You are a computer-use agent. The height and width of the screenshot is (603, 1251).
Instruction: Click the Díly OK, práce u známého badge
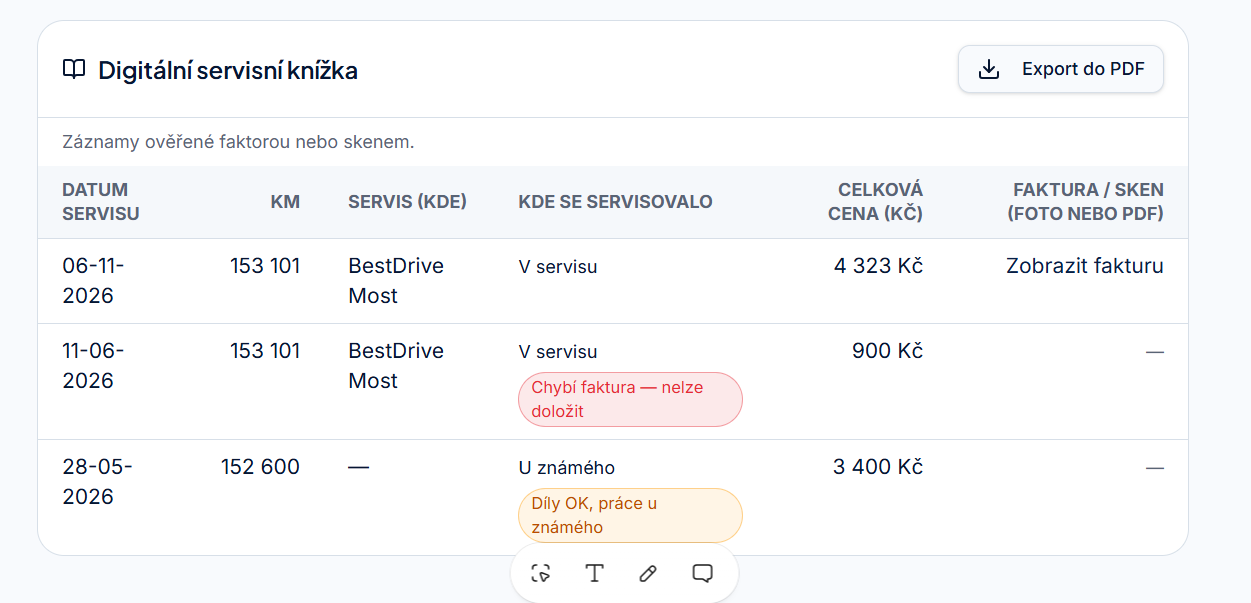630,515
